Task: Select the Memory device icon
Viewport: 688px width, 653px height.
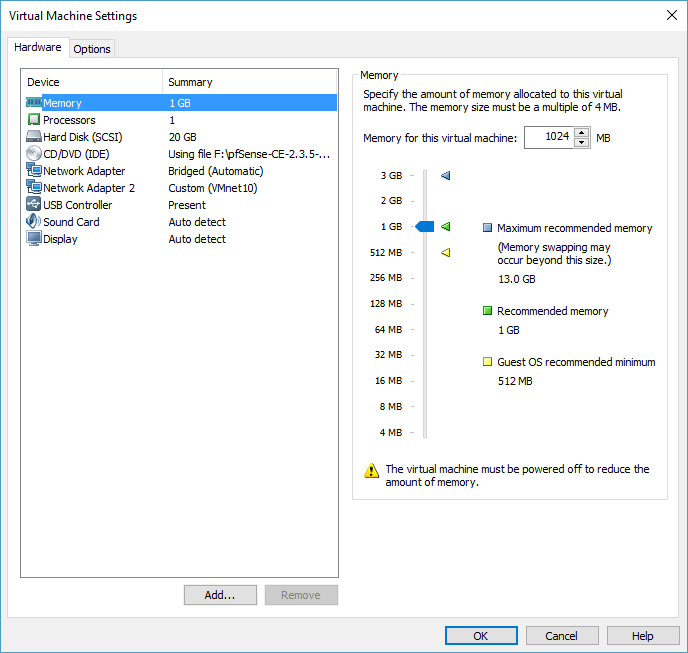Action: [x=33, y=103]
